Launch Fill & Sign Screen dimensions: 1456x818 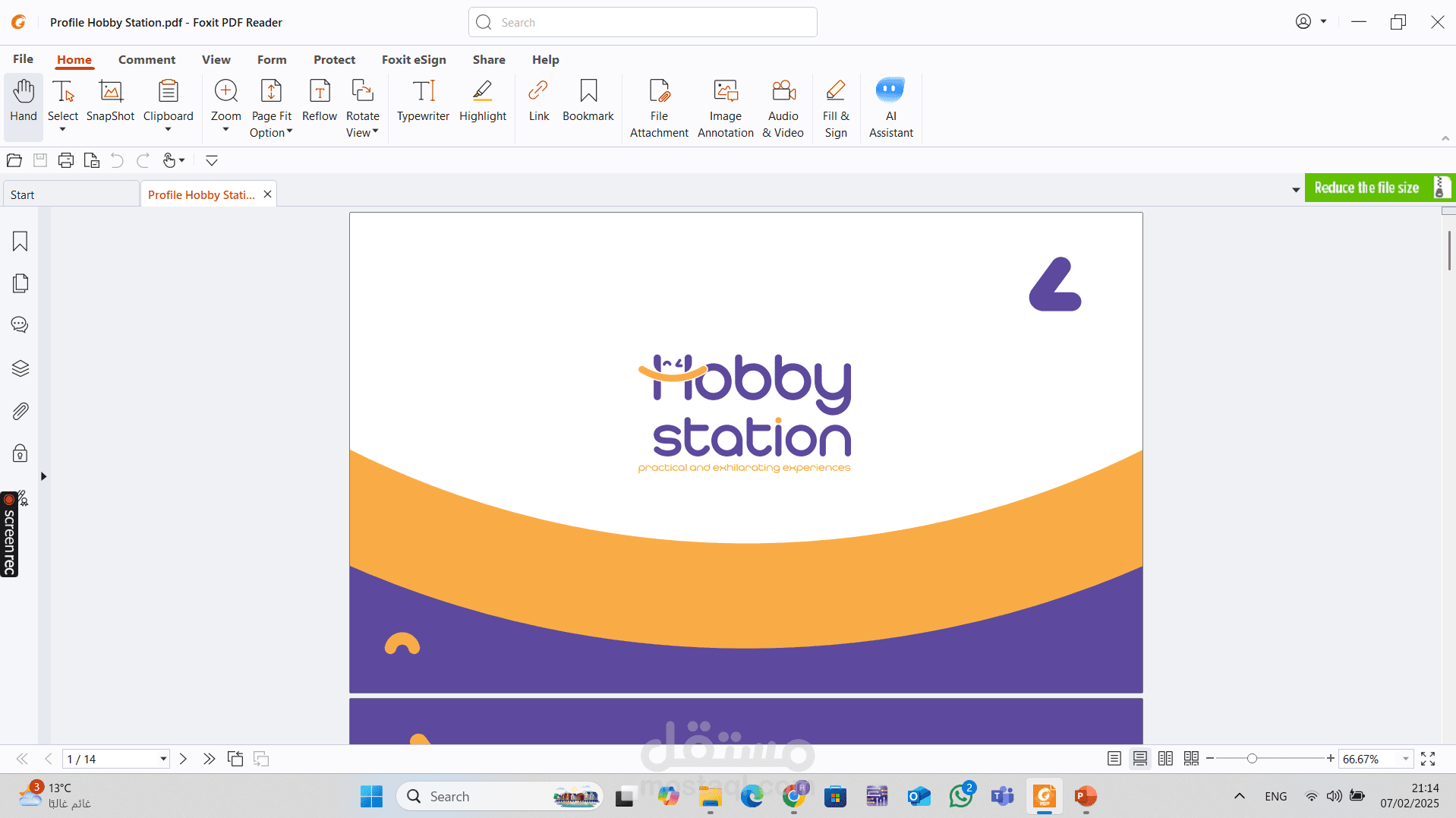click(x=836, y=109)
